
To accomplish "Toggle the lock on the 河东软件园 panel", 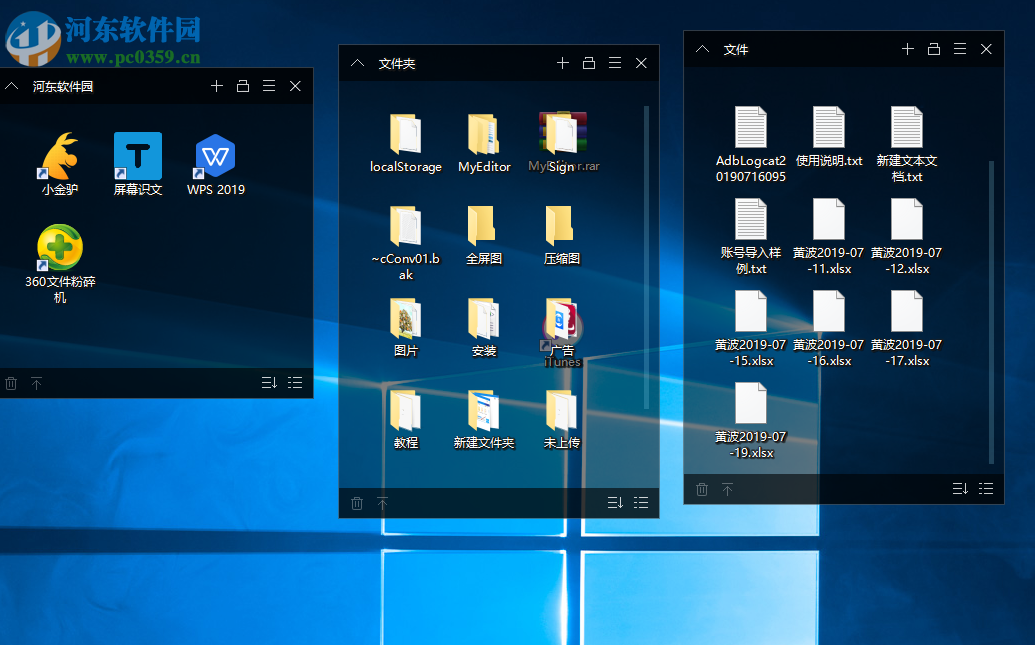I will (x=243, y=86).
